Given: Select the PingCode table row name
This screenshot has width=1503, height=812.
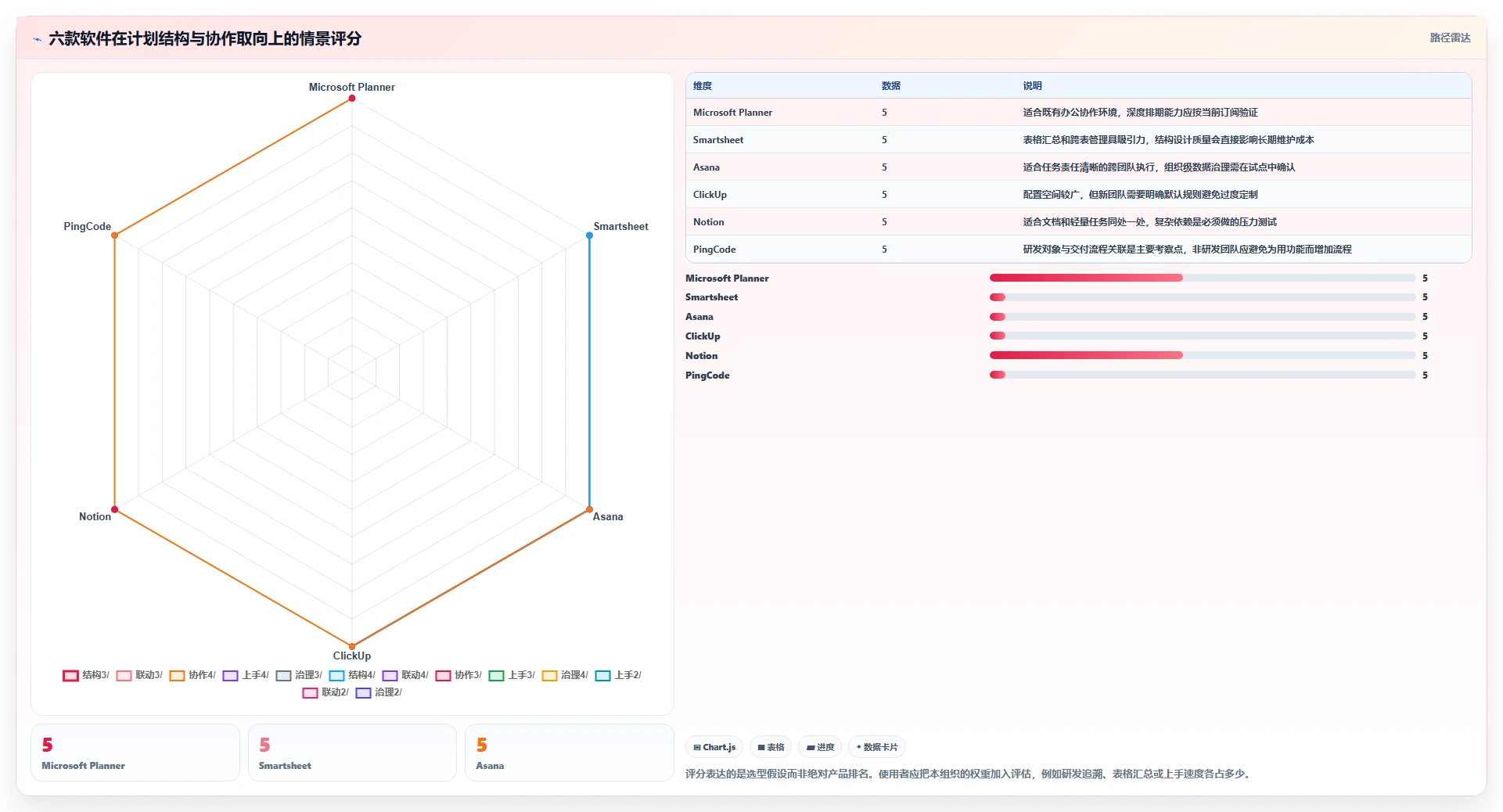Looking at the screenshot, I should point(714,250).
